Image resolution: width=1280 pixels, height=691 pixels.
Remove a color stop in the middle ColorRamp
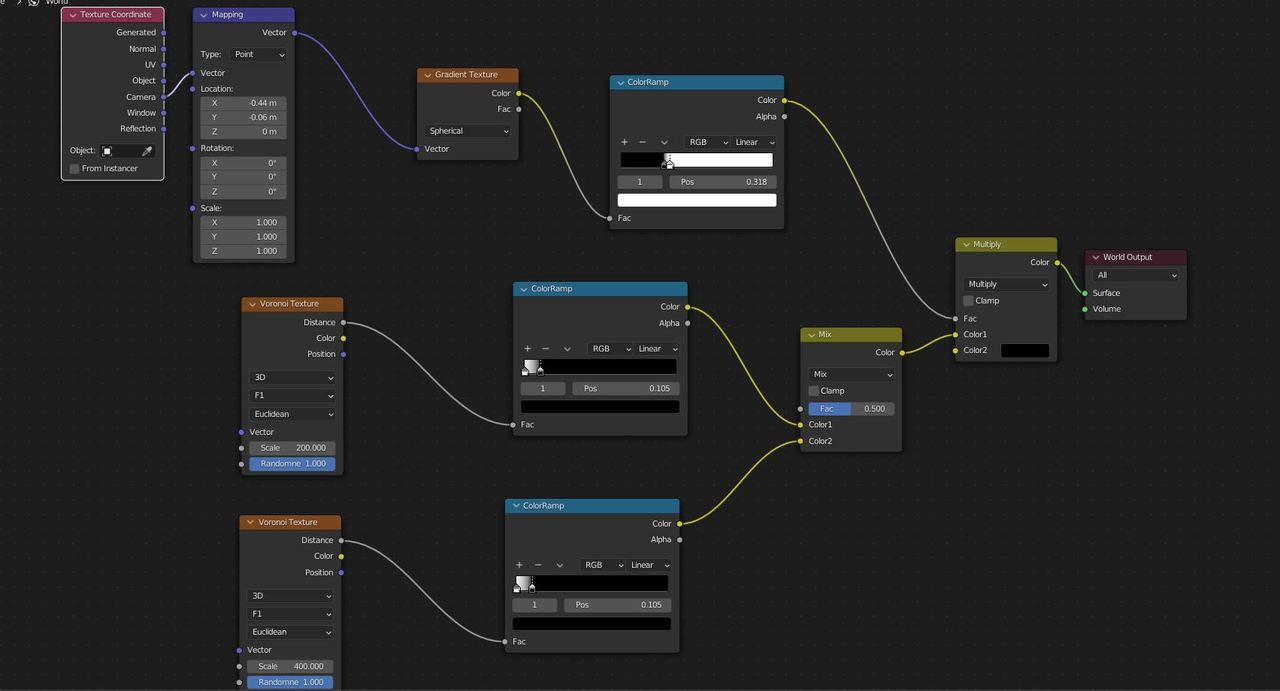click(x=545, y=349)
